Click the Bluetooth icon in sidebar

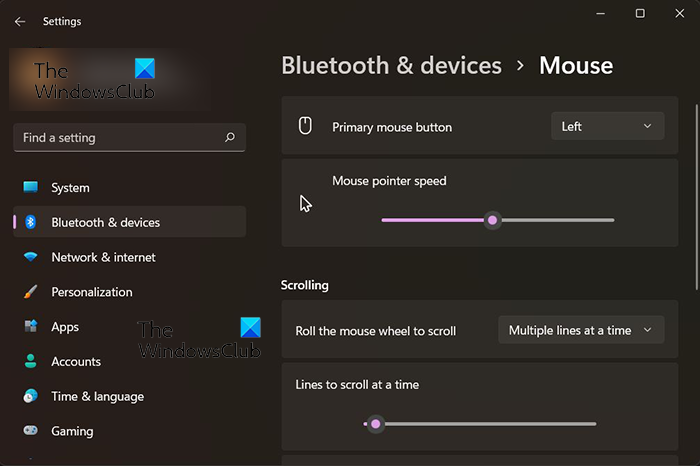pyautogui.click(x=31, y=222)
